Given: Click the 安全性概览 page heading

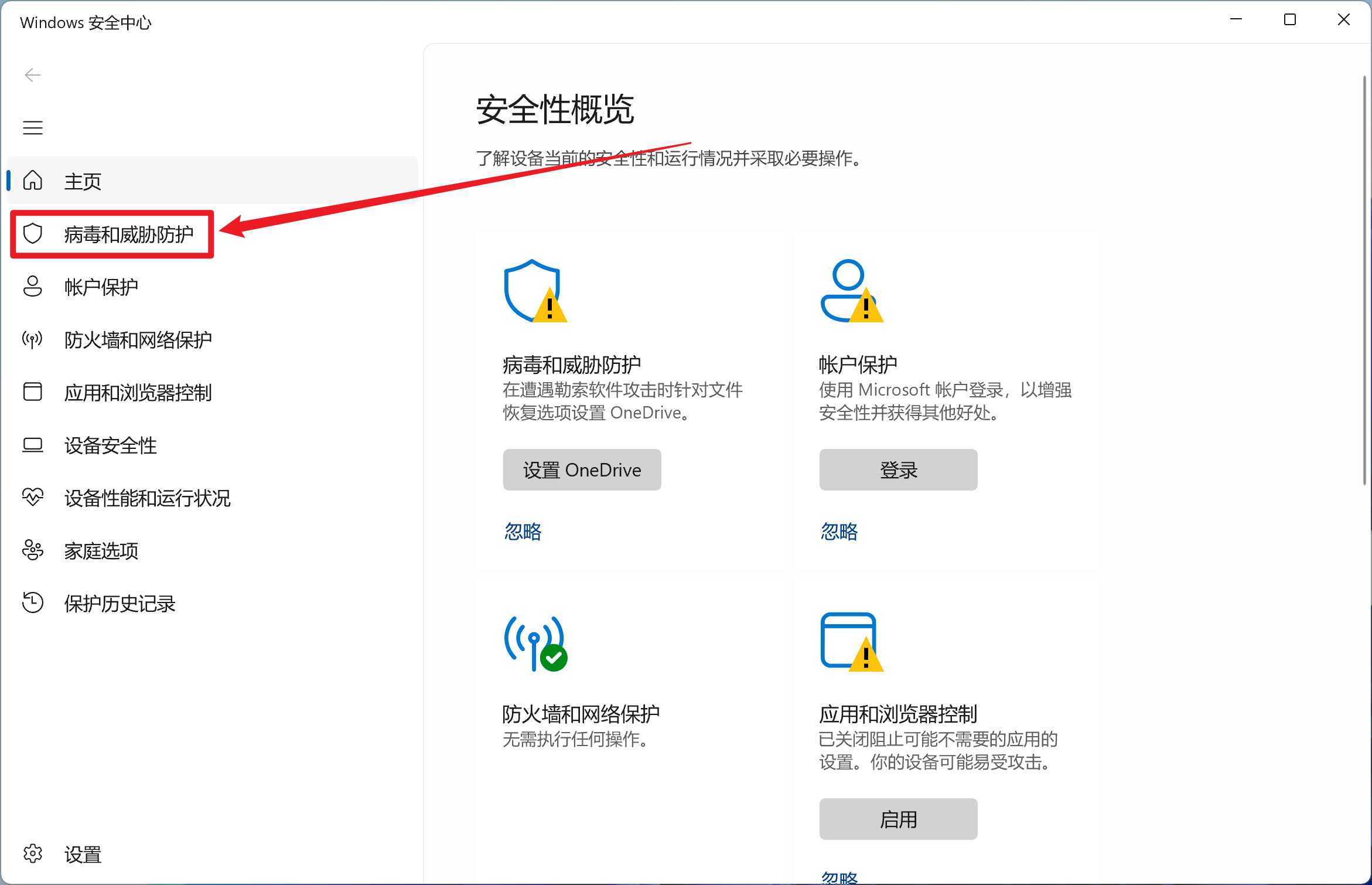Looking at the screenshot, I should [x=555, y=110].
